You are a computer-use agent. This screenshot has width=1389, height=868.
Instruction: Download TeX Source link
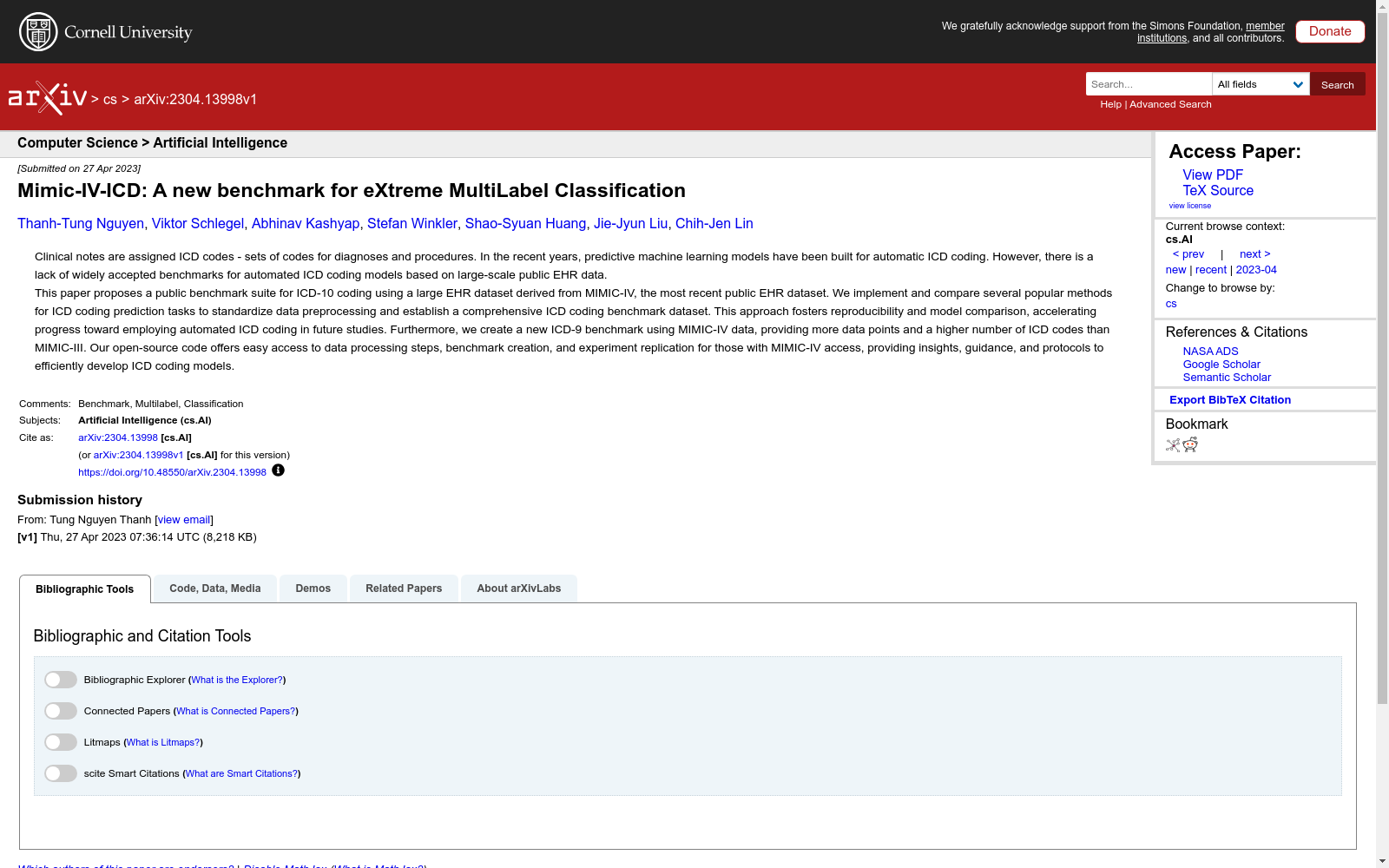(x=1218, y=190)
